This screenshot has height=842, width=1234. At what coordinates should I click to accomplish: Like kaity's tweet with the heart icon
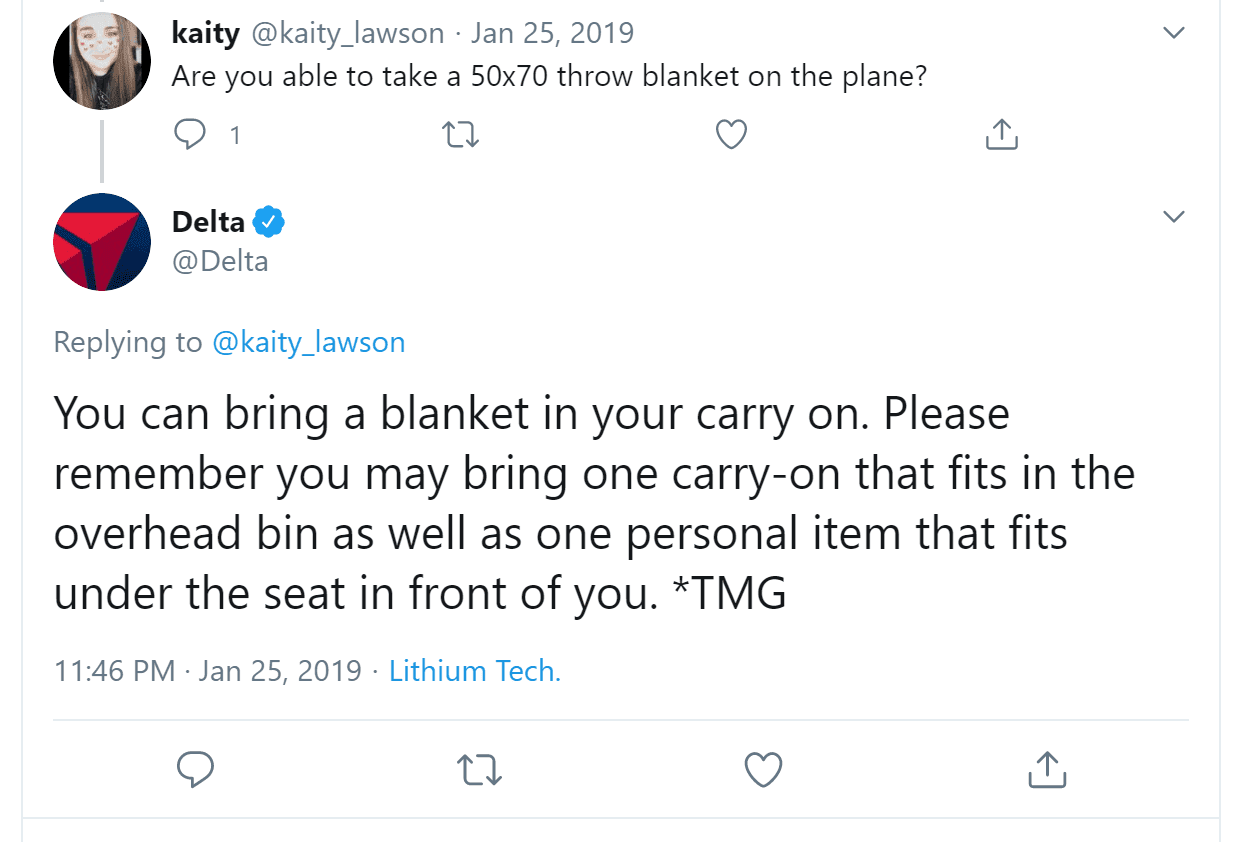[x=732, y=134]
